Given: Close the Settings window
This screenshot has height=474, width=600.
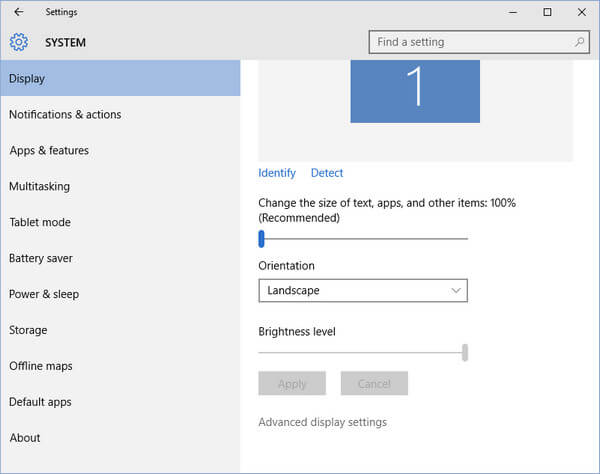Looking at the screenshot, I should point(582,12).
